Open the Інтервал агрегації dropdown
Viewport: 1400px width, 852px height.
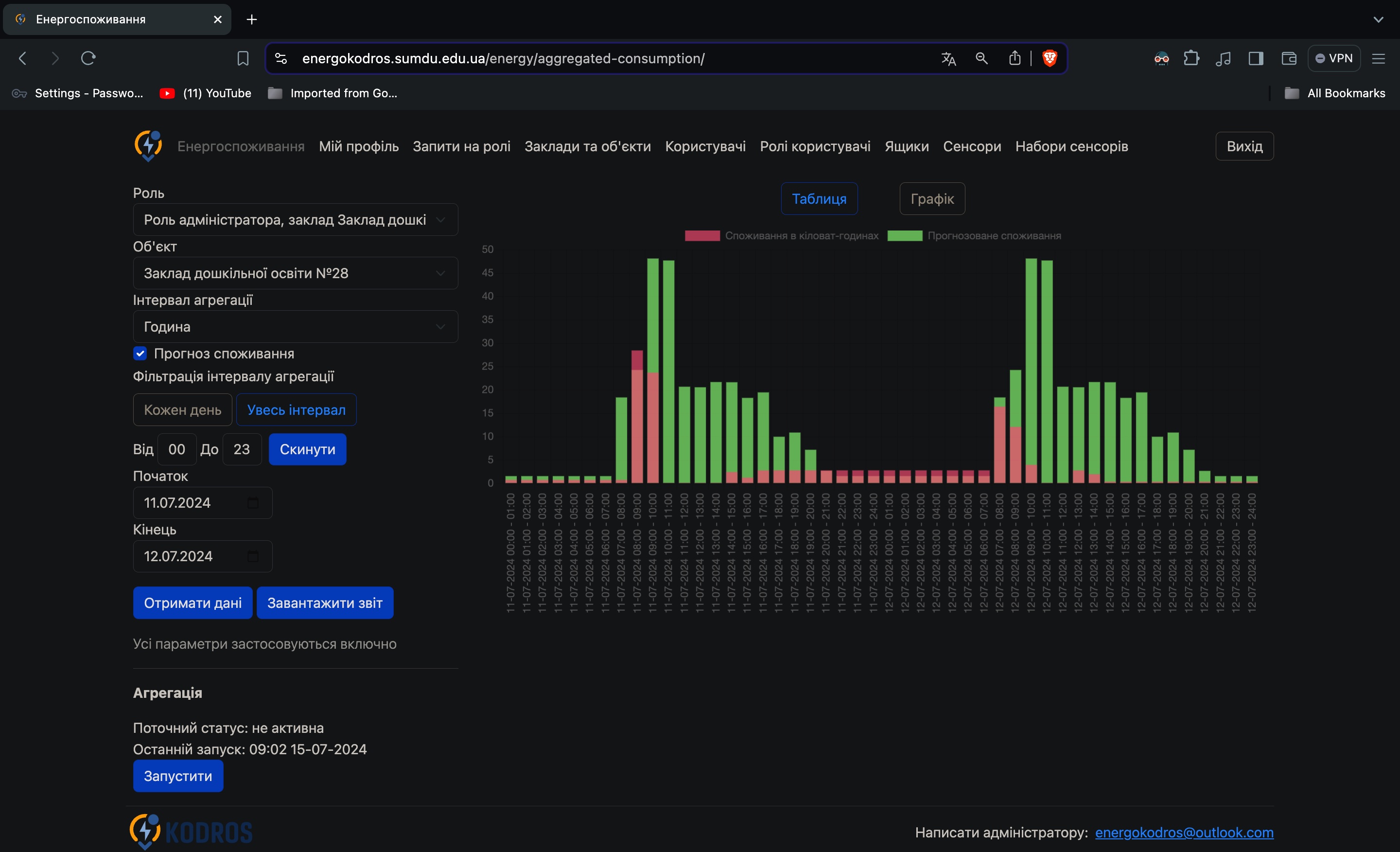pyautogui.click(x=296, y=326)
